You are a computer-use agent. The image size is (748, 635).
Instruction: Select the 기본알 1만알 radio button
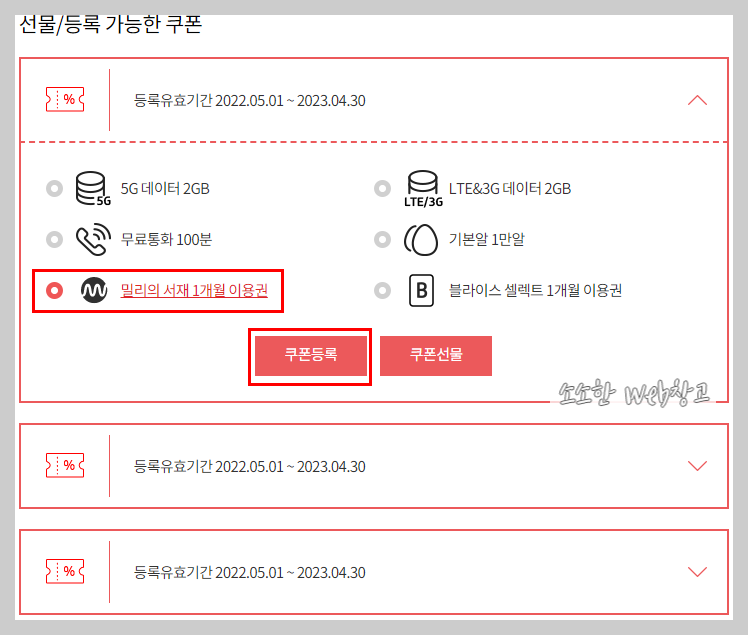click(383, 239)
